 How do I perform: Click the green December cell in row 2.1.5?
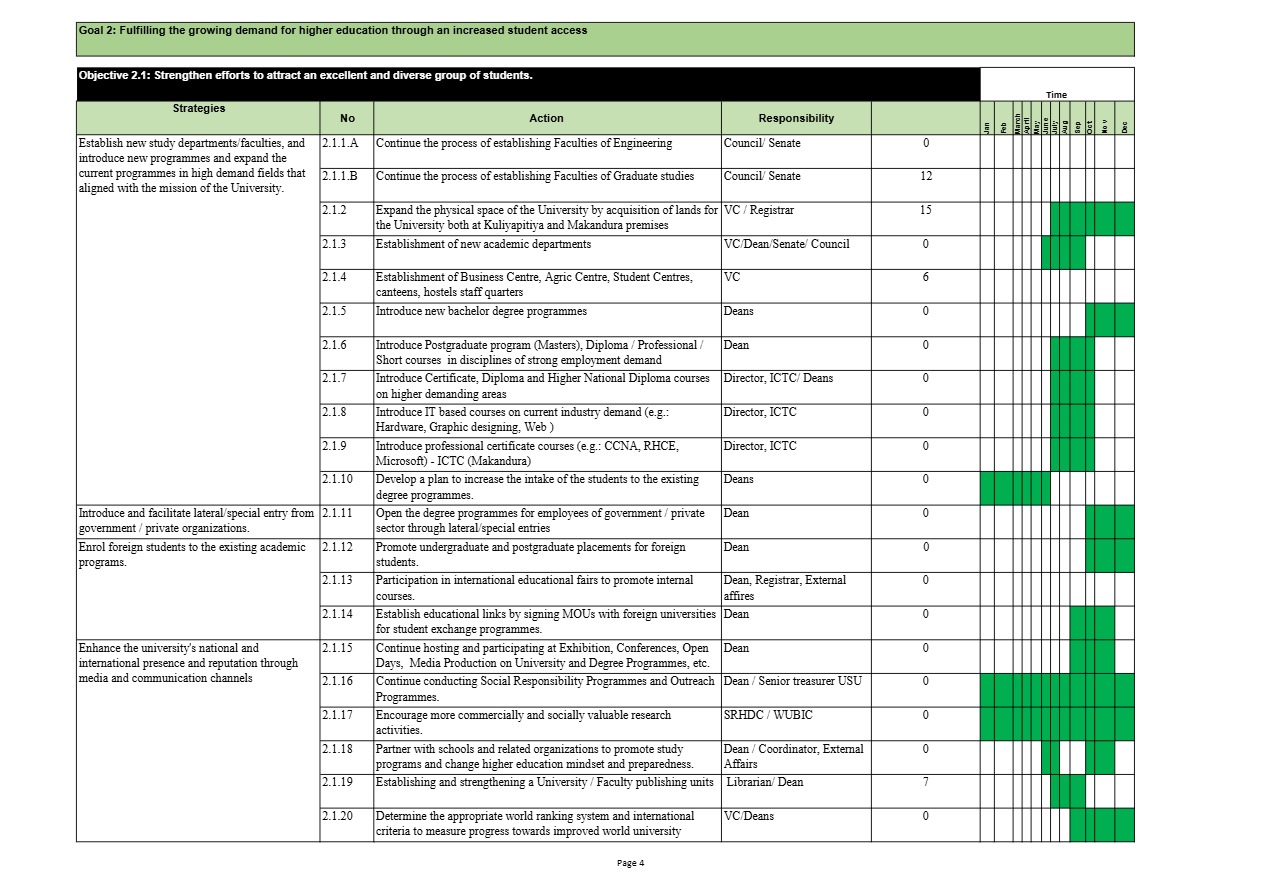[x=1124, y=320]
